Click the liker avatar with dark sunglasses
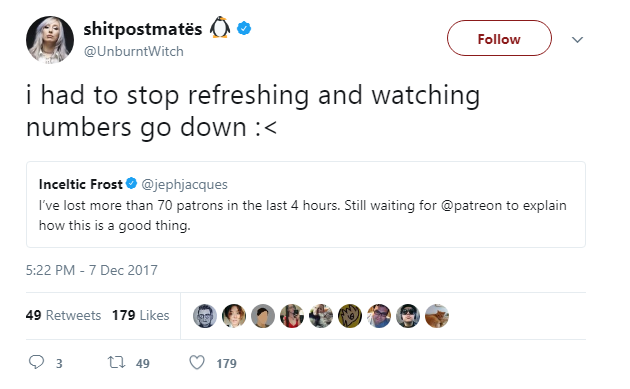This screenshot has height=389, width=630. (x=408, y=316)
